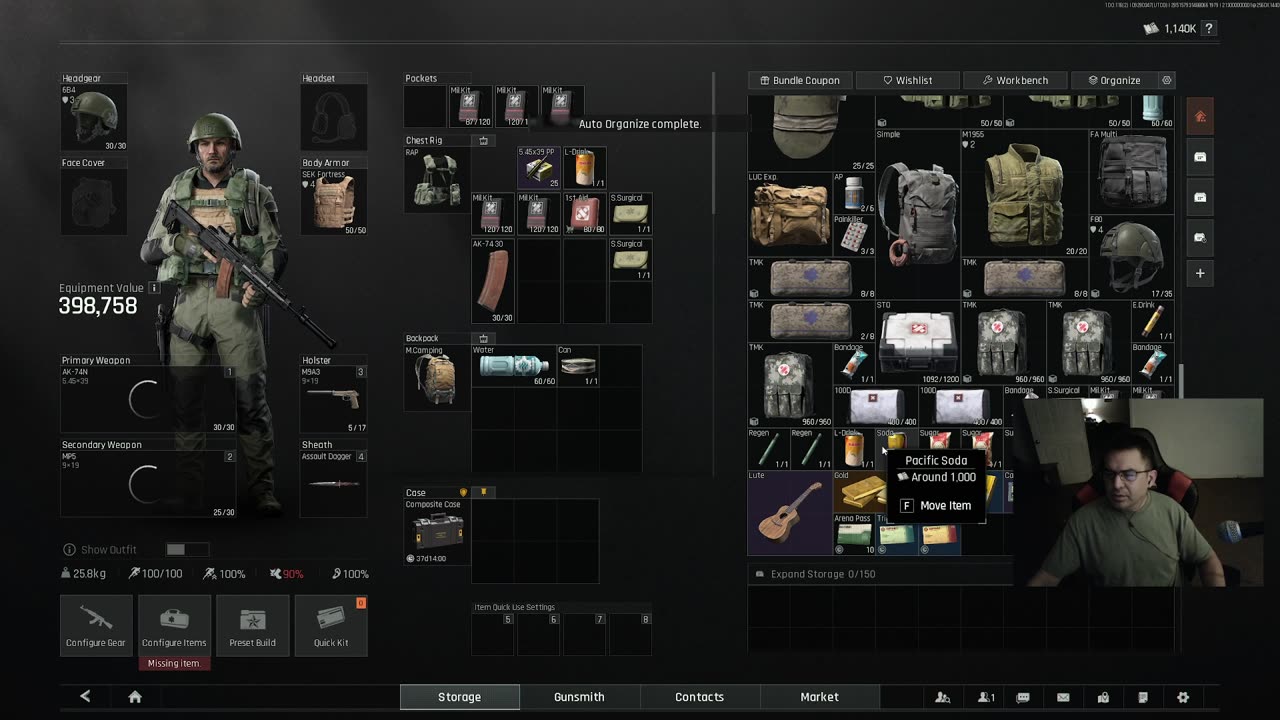Click the Case pin flag icon
This screenshot has width=1280, height=720.
coord(484,492)
